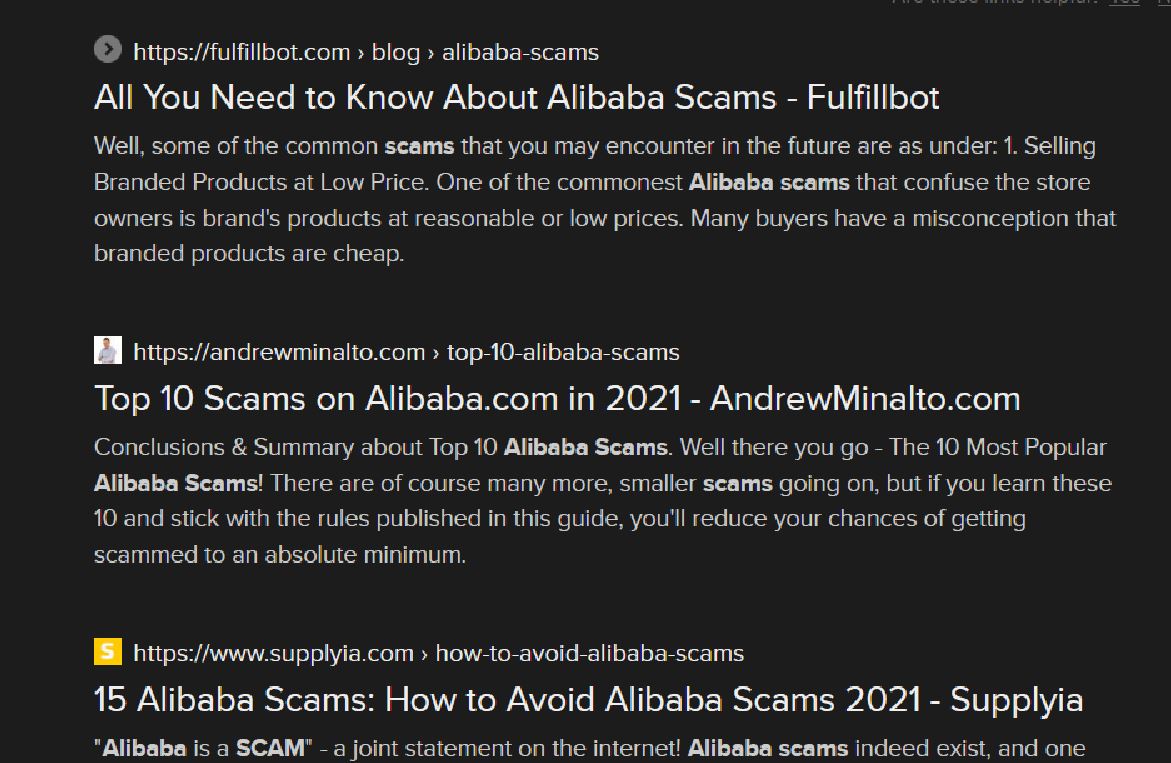Click bold 'Alibaba Scams!' in AndrewMinalto snippet

pyautogui.click(x=178, y=483)
